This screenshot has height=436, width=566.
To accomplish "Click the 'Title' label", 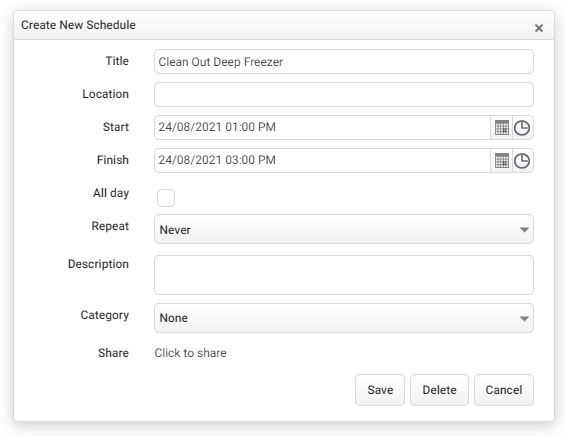I will (x=117, y=61).
